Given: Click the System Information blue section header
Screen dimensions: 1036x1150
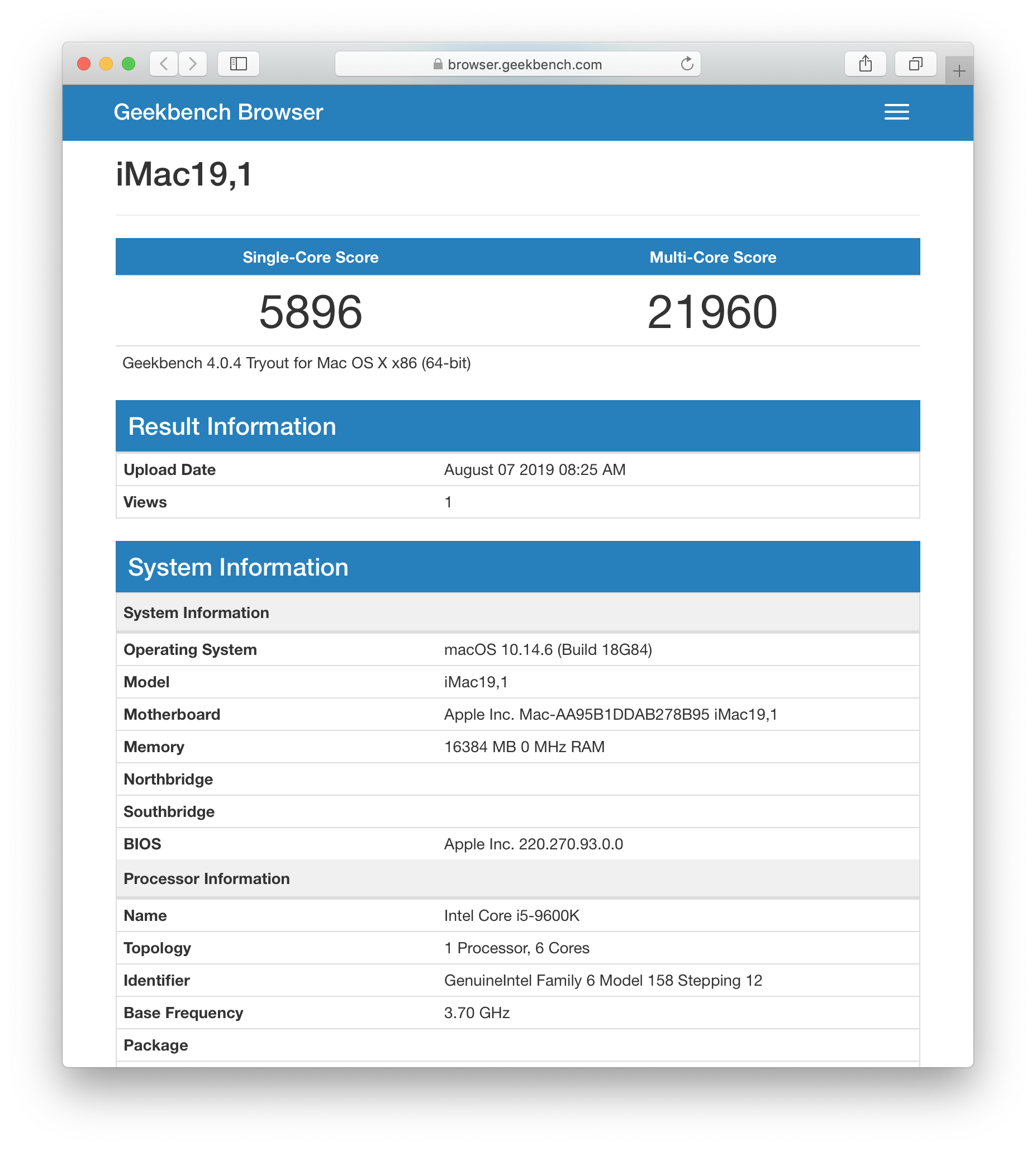Looking at the screenshot, I should click(x=517, y=567).
